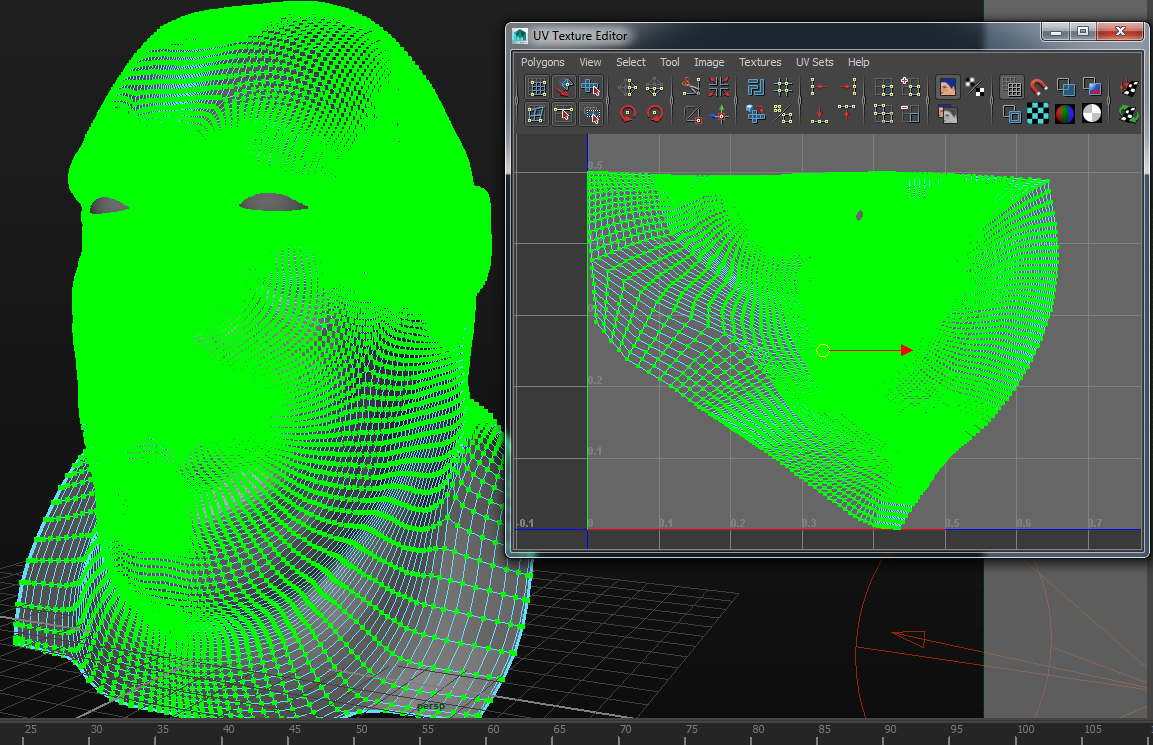Close the UV Texture Editor window
Viewport: 1153px width, 745px height.
[1120, 31]
